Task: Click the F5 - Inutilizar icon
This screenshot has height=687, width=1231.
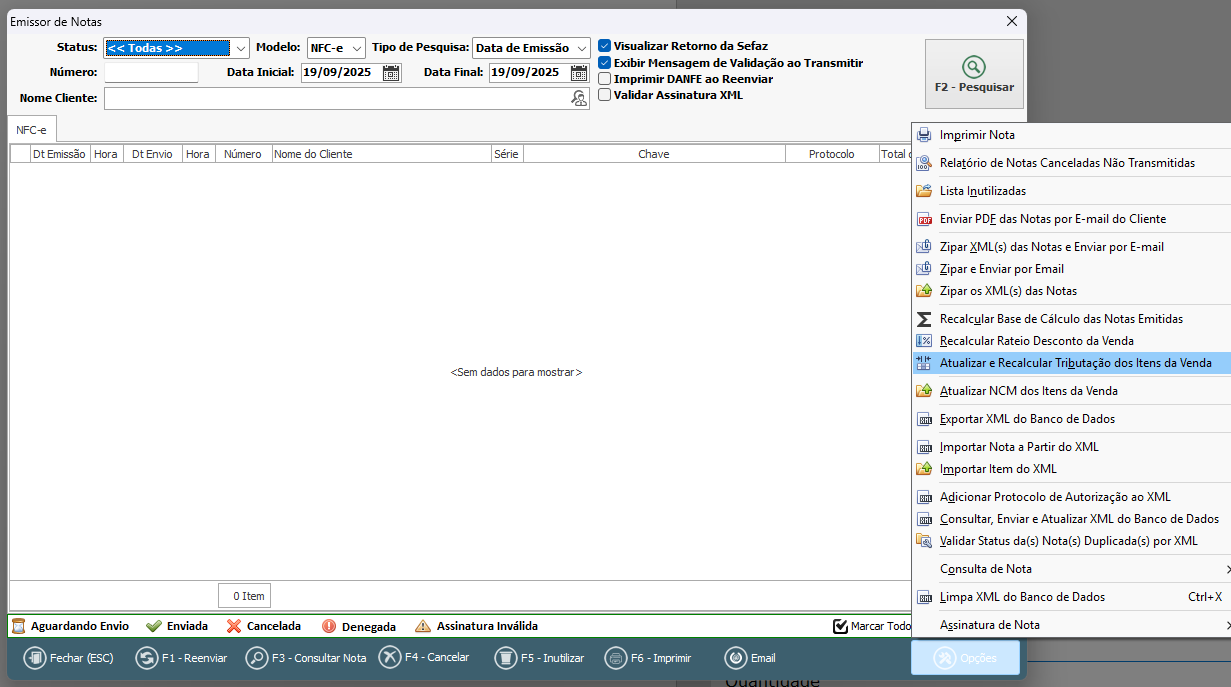Action: [x=506, y=658]
